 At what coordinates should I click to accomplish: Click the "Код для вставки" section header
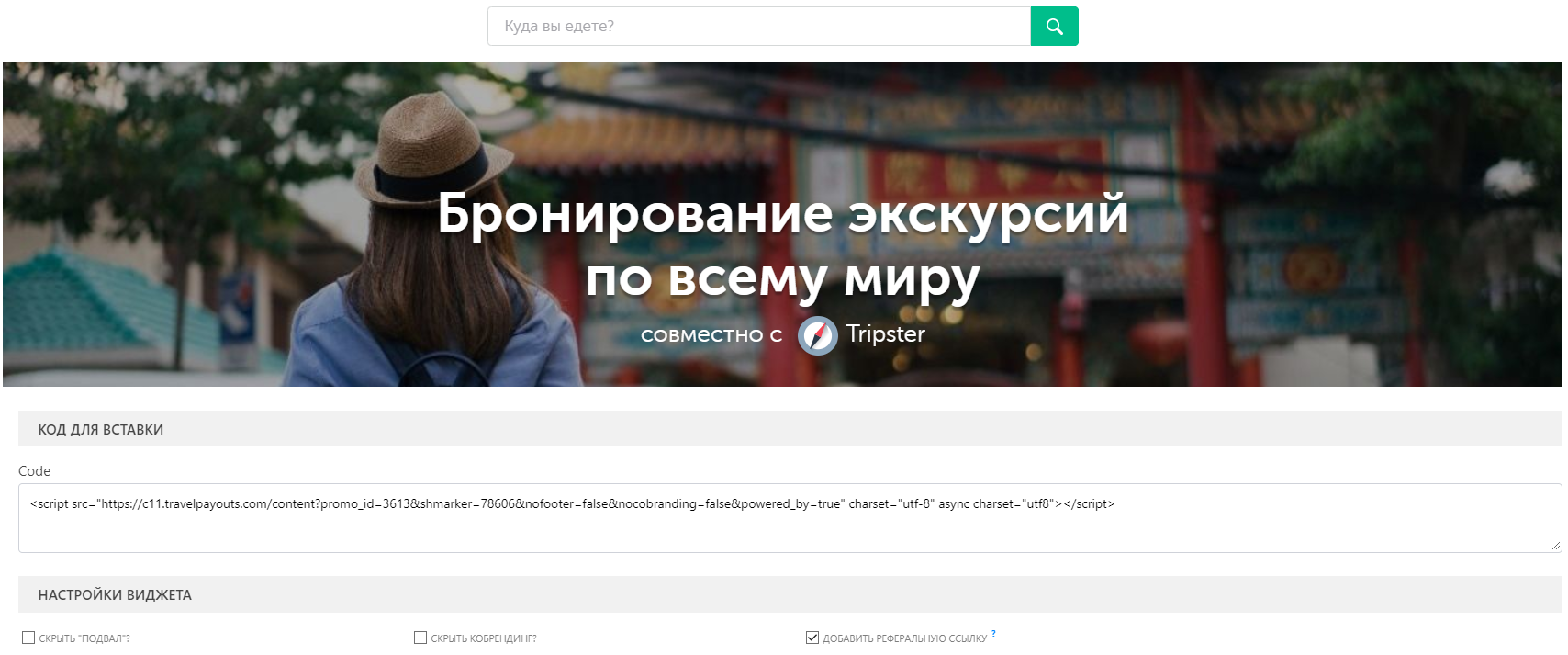790,429
